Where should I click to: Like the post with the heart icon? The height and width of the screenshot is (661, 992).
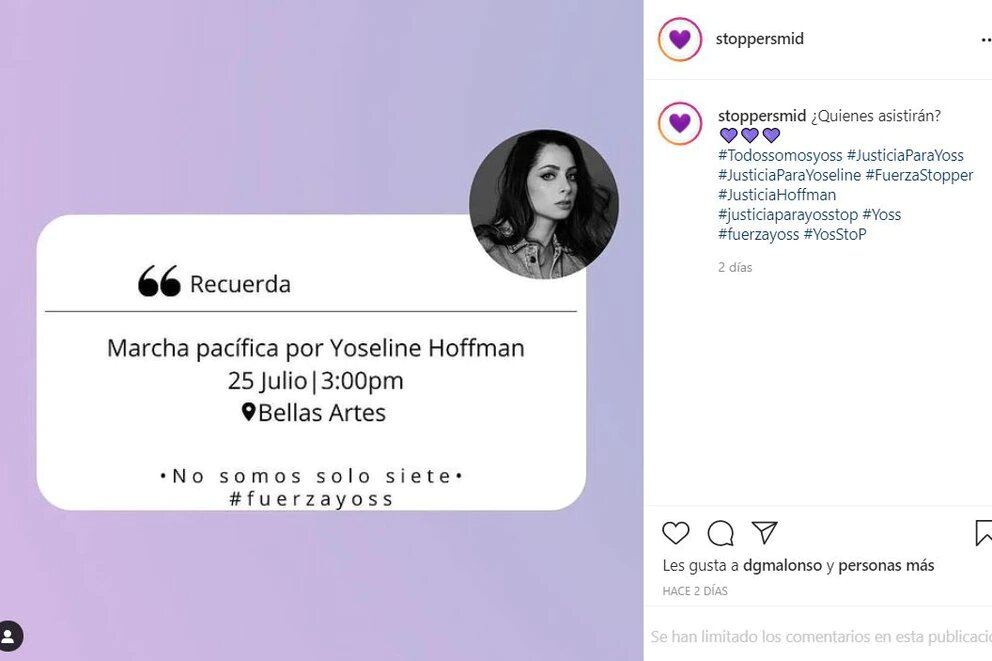coord(676,533)
